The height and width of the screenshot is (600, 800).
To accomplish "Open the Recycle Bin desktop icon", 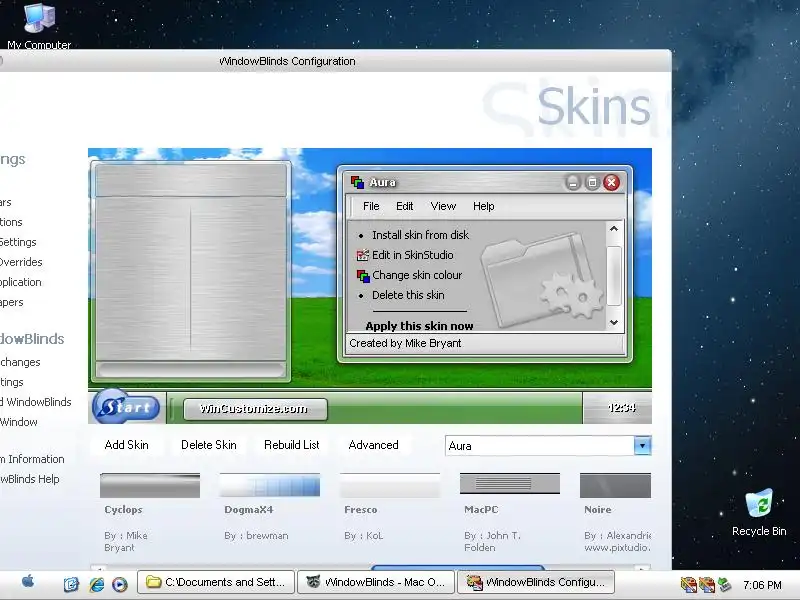I will click(759, 512).
